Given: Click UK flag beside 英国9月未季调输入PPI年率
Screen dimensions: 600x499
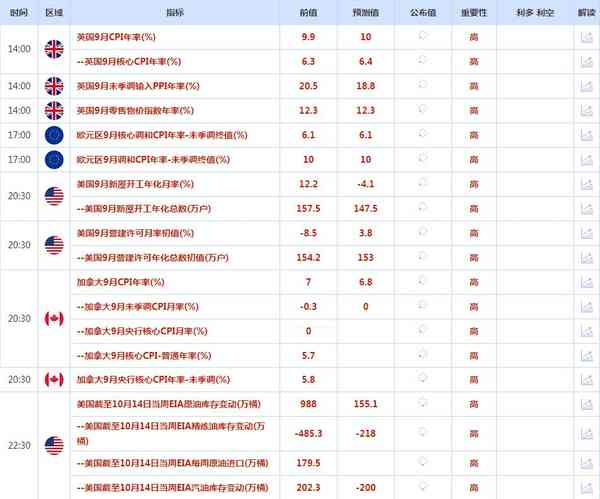Looking at the screenshot, I should click(54, 86).
